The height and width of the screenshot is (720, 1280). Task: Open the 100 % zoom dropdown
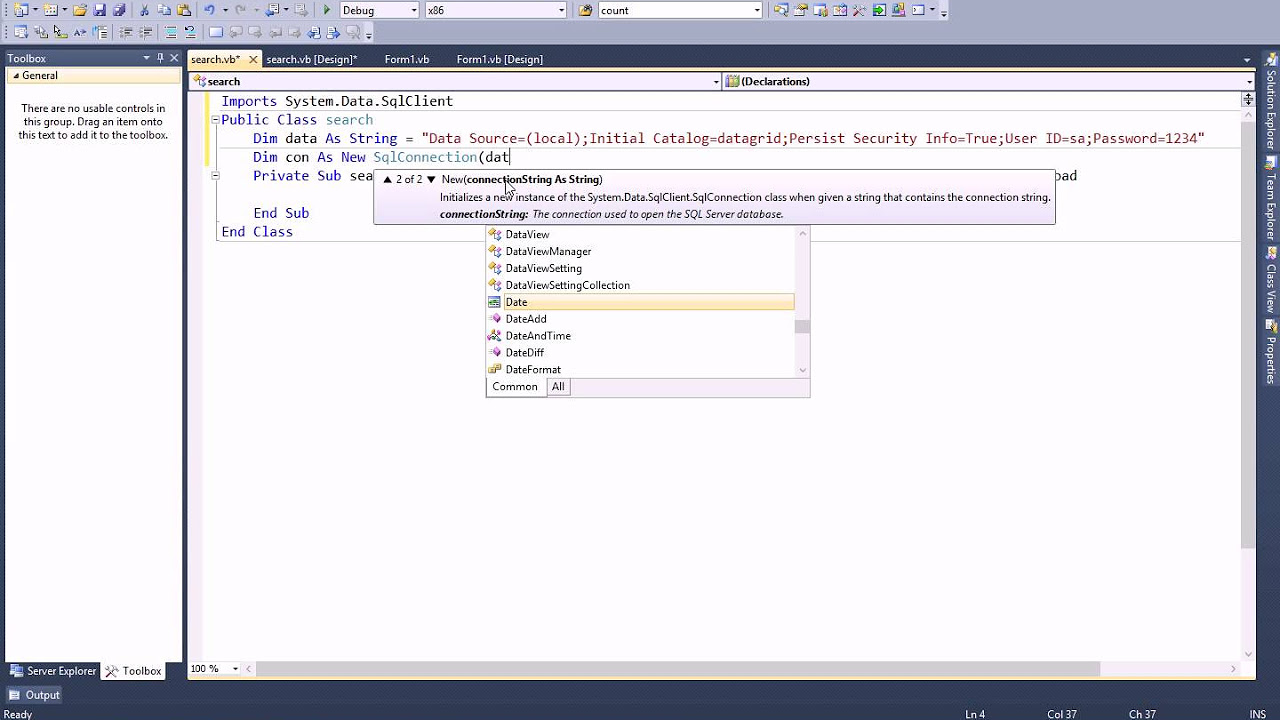click(236, 669)
